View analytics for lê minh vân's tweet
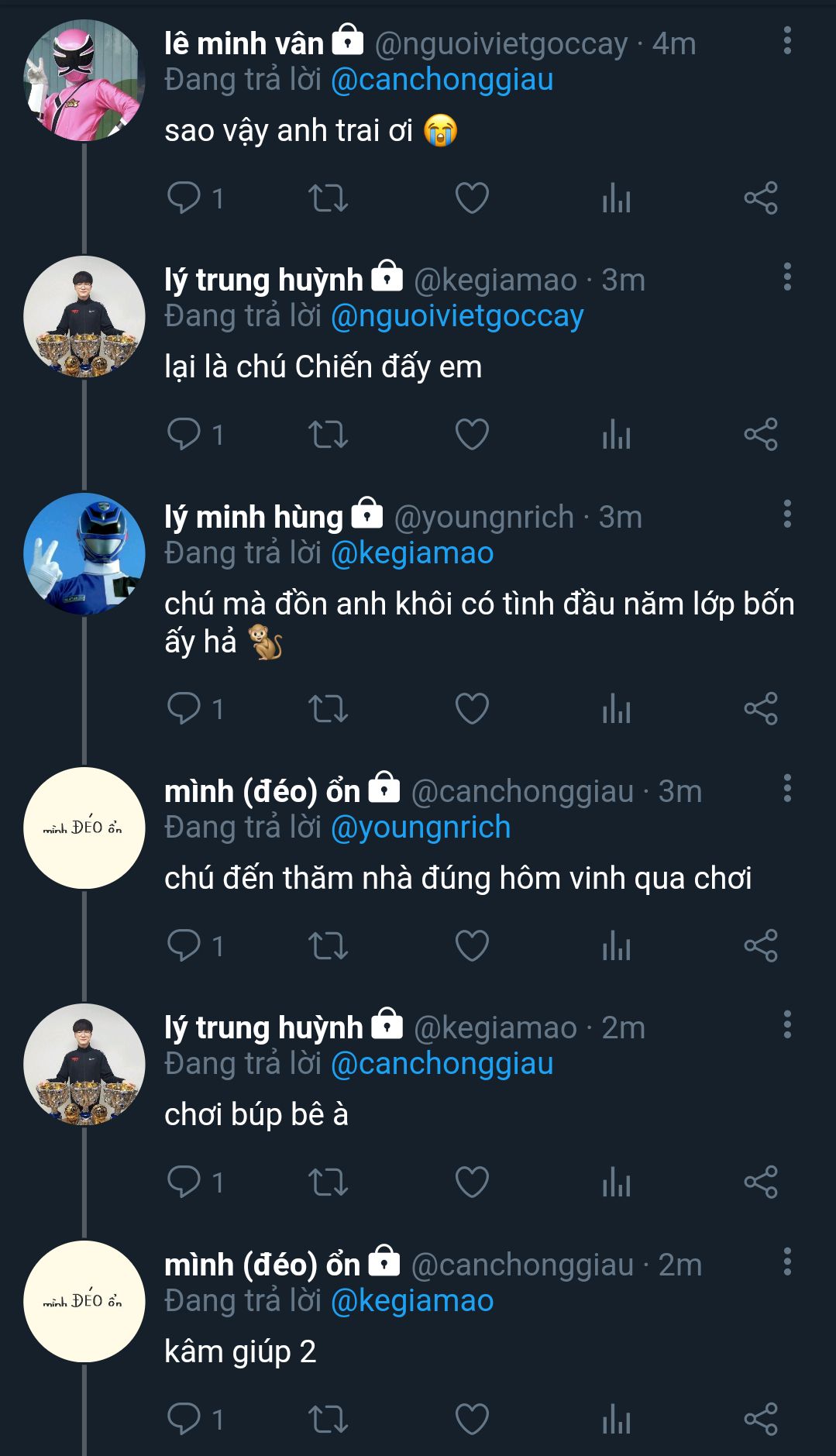 [617, 198]
